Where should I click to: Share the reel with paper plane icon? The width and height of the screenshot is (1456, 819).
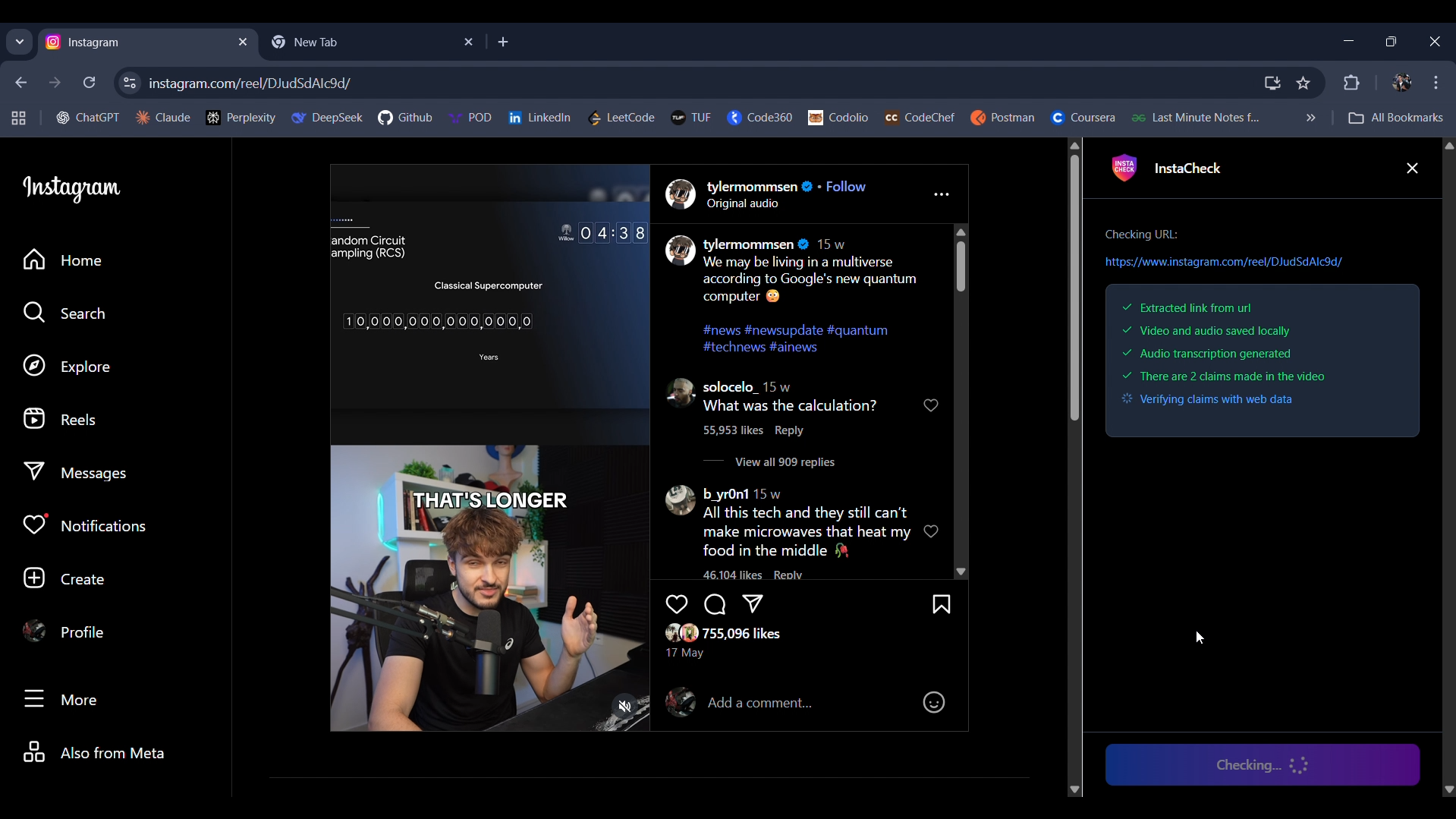(x=753, y=604)
